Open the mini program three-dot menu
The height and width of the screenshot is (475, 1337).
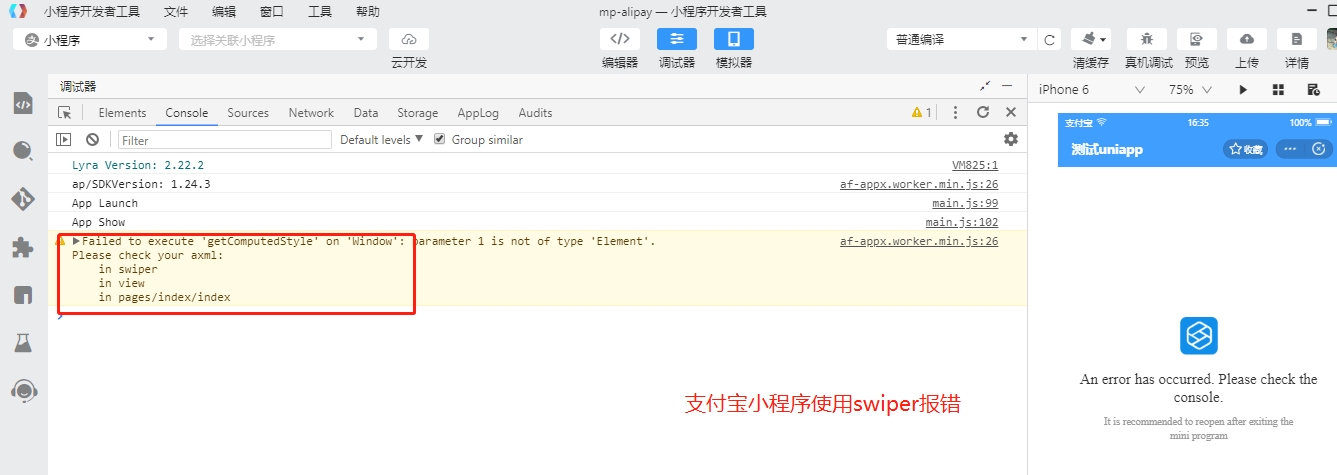pos(1290,149)
